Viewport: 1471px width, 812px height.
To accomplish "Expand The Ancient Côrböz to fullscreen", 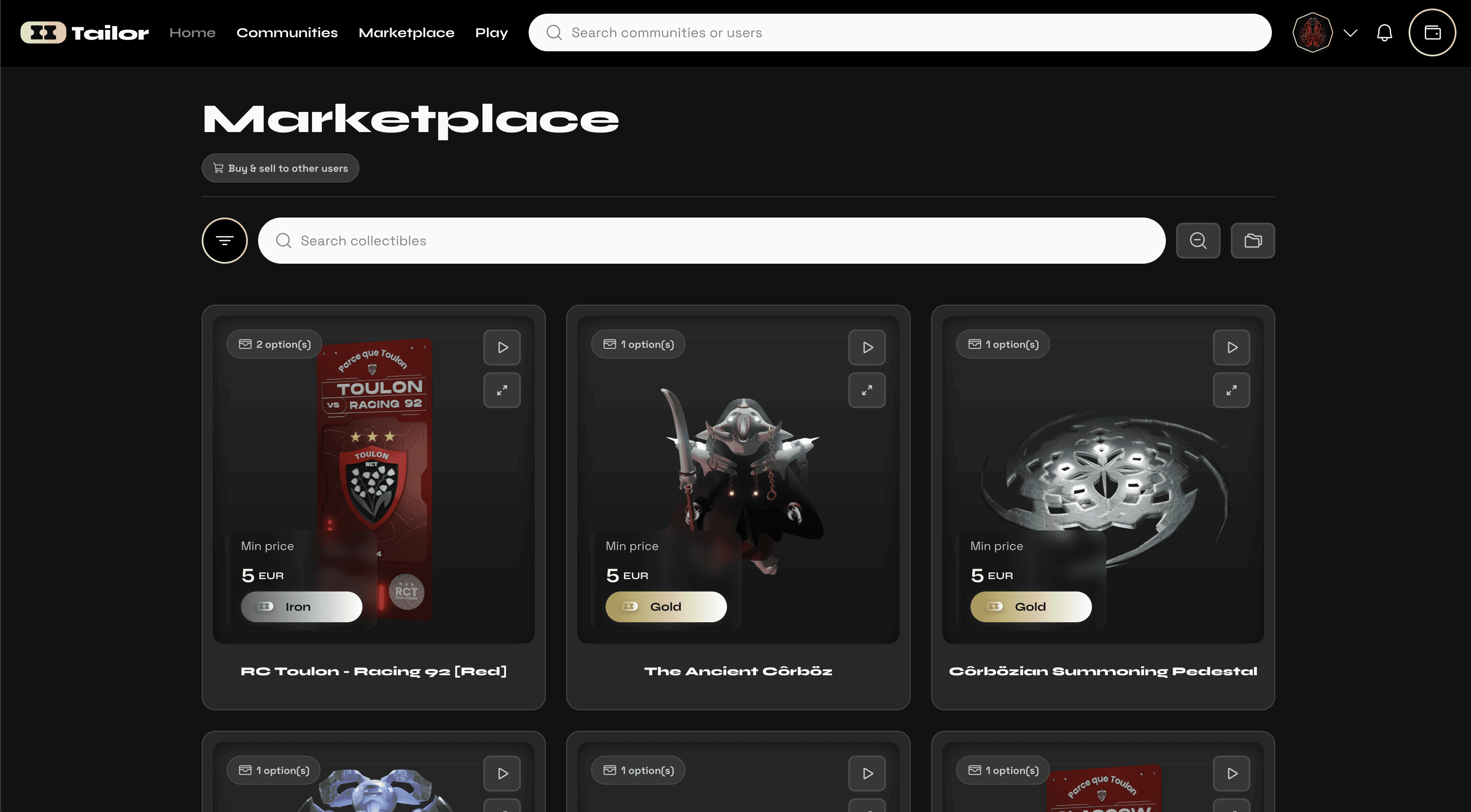I will (867, 390).
